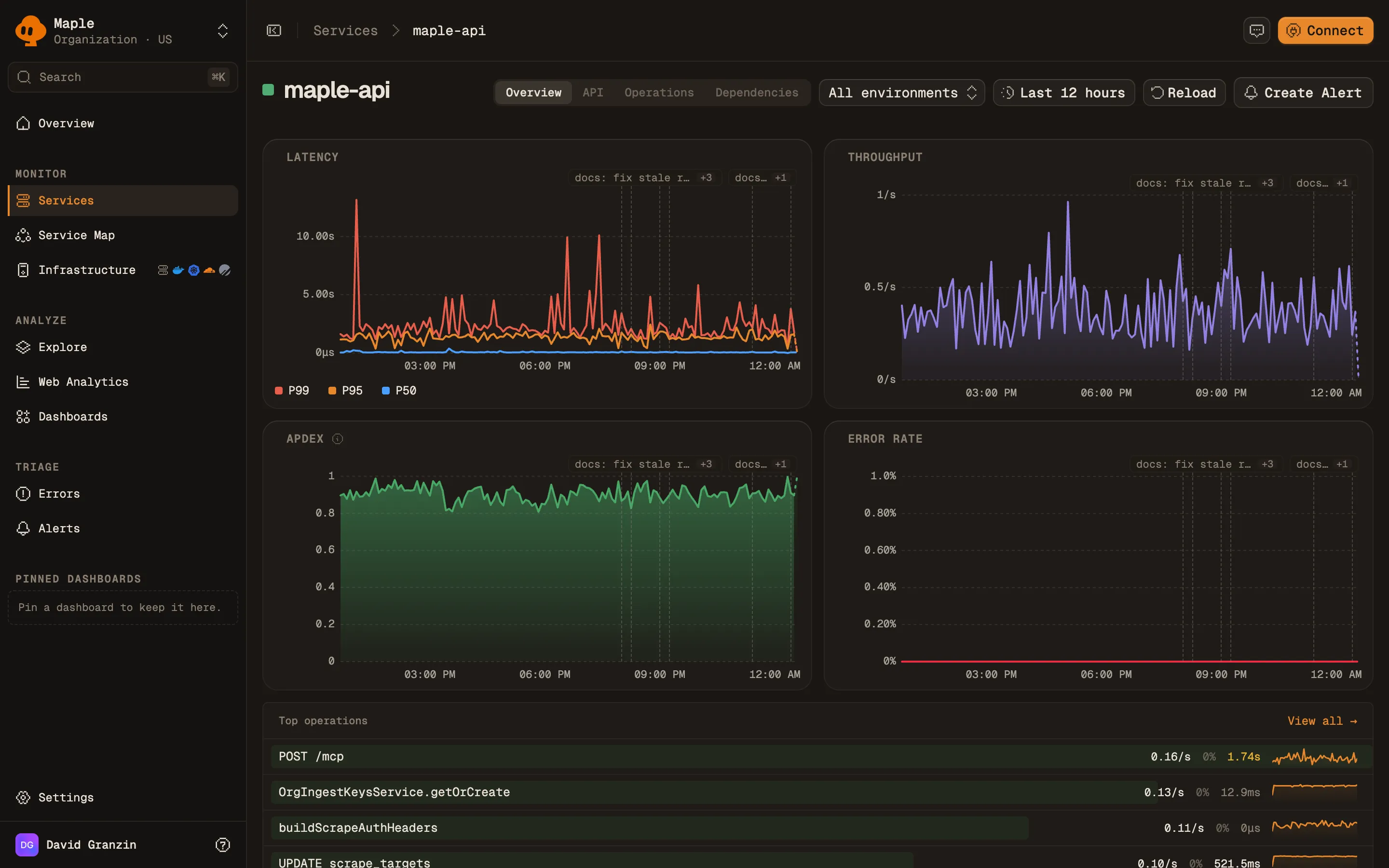Screen dimensions: 1389x868
Task: Click the 0.16/s throughput value
Action: [x=1171, y=757]
